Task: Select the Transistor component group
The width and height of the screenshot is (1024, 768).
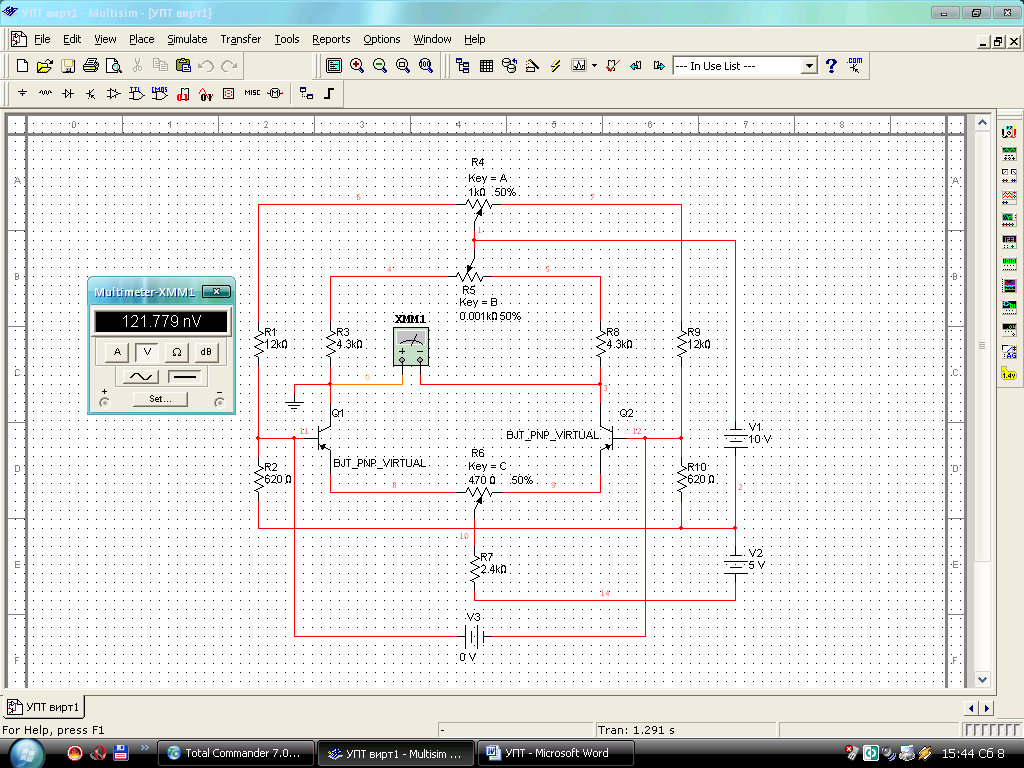Action: pos(91,93)
